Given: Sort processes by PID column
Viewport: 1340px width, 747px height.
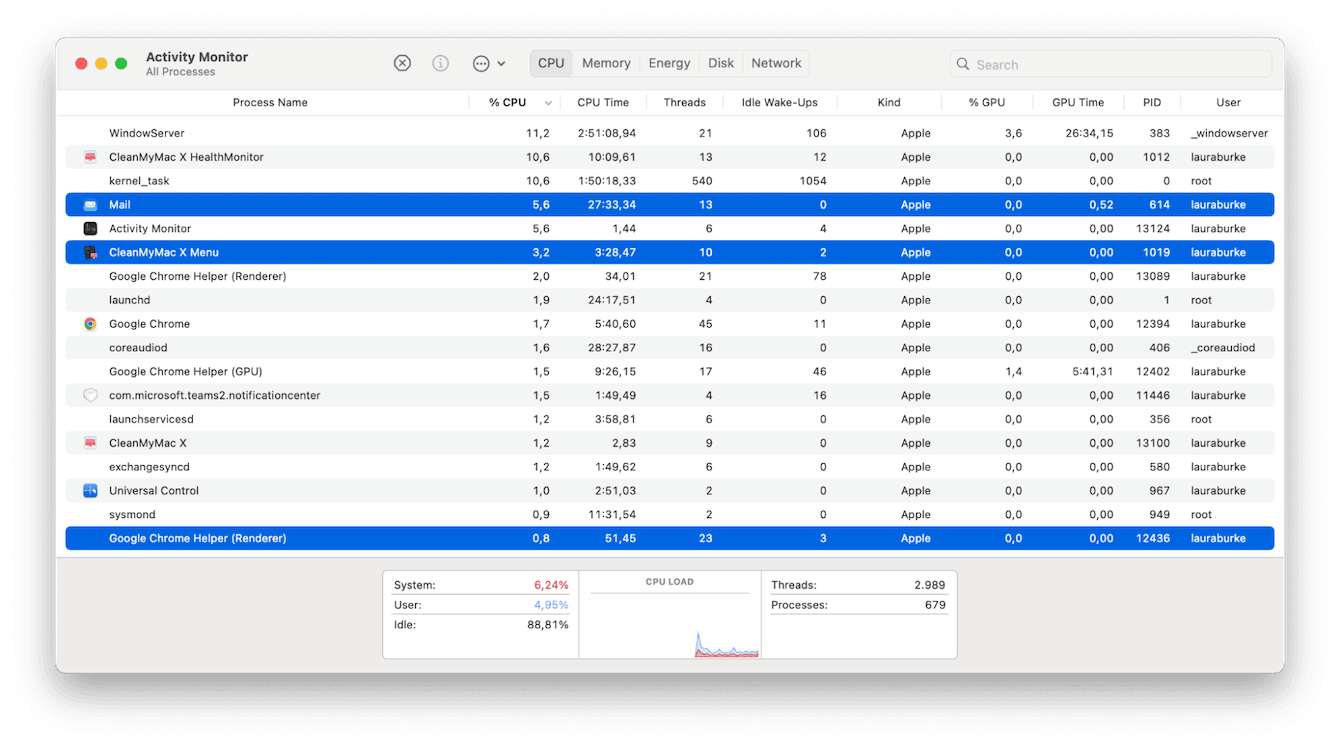Looking at the screenshot, I should [x=1151, y=102].
